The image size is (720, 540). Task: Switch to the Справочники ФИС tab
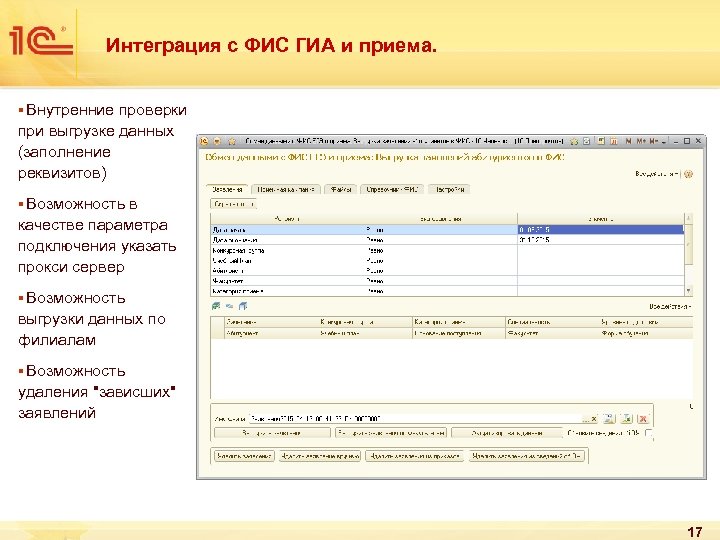pos(392,189)
